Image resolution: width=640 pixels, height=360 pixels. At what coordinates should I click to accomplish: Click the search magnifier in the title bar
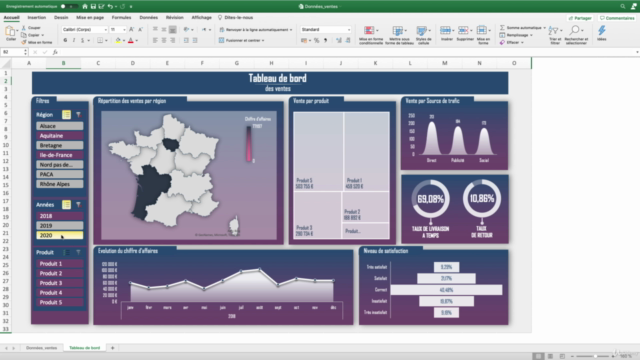(x=622, y=7)
